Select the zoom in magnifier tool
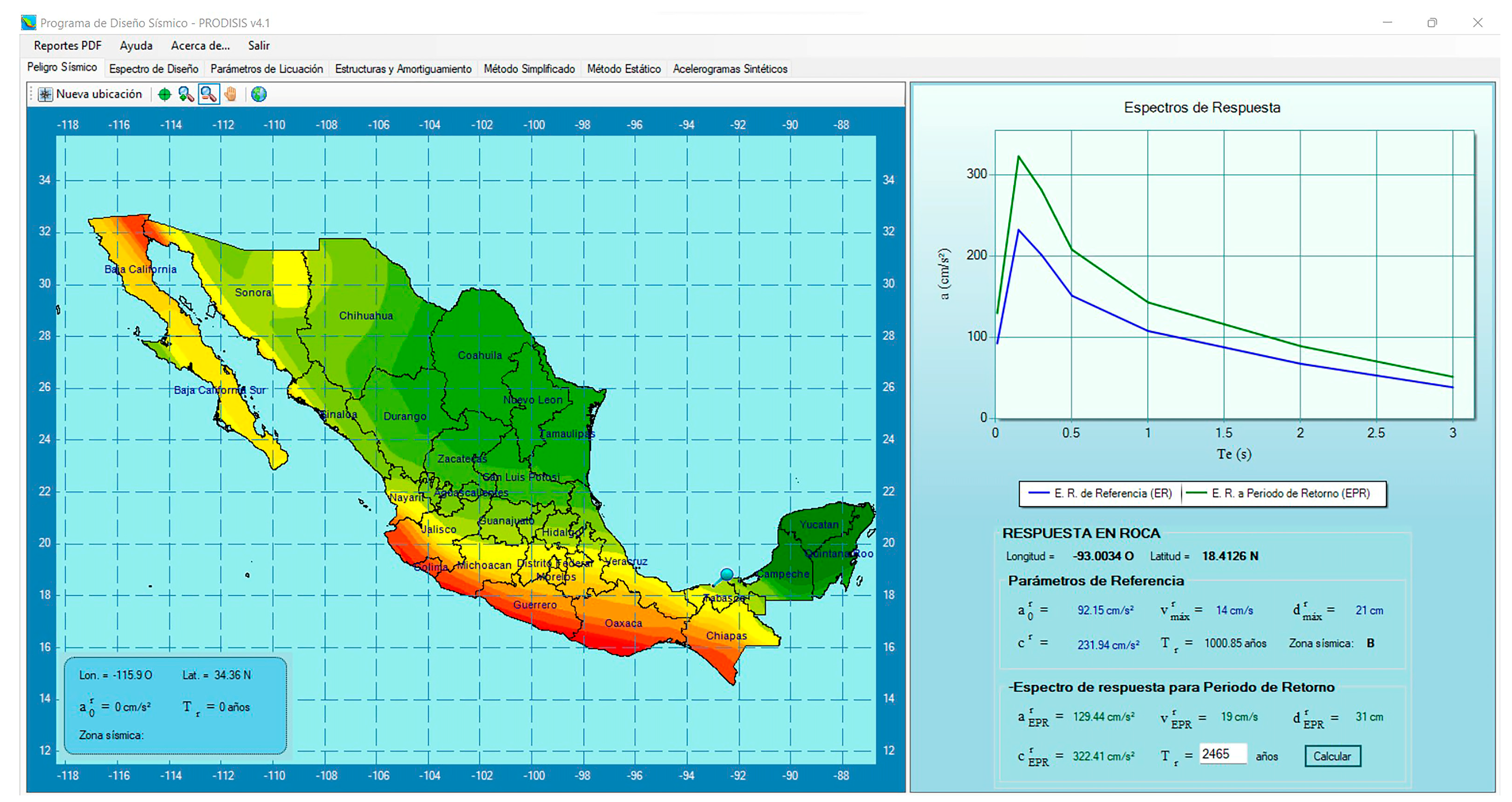Image resolution: width=1512 pixels, height=802 pixels. point(186,94)
